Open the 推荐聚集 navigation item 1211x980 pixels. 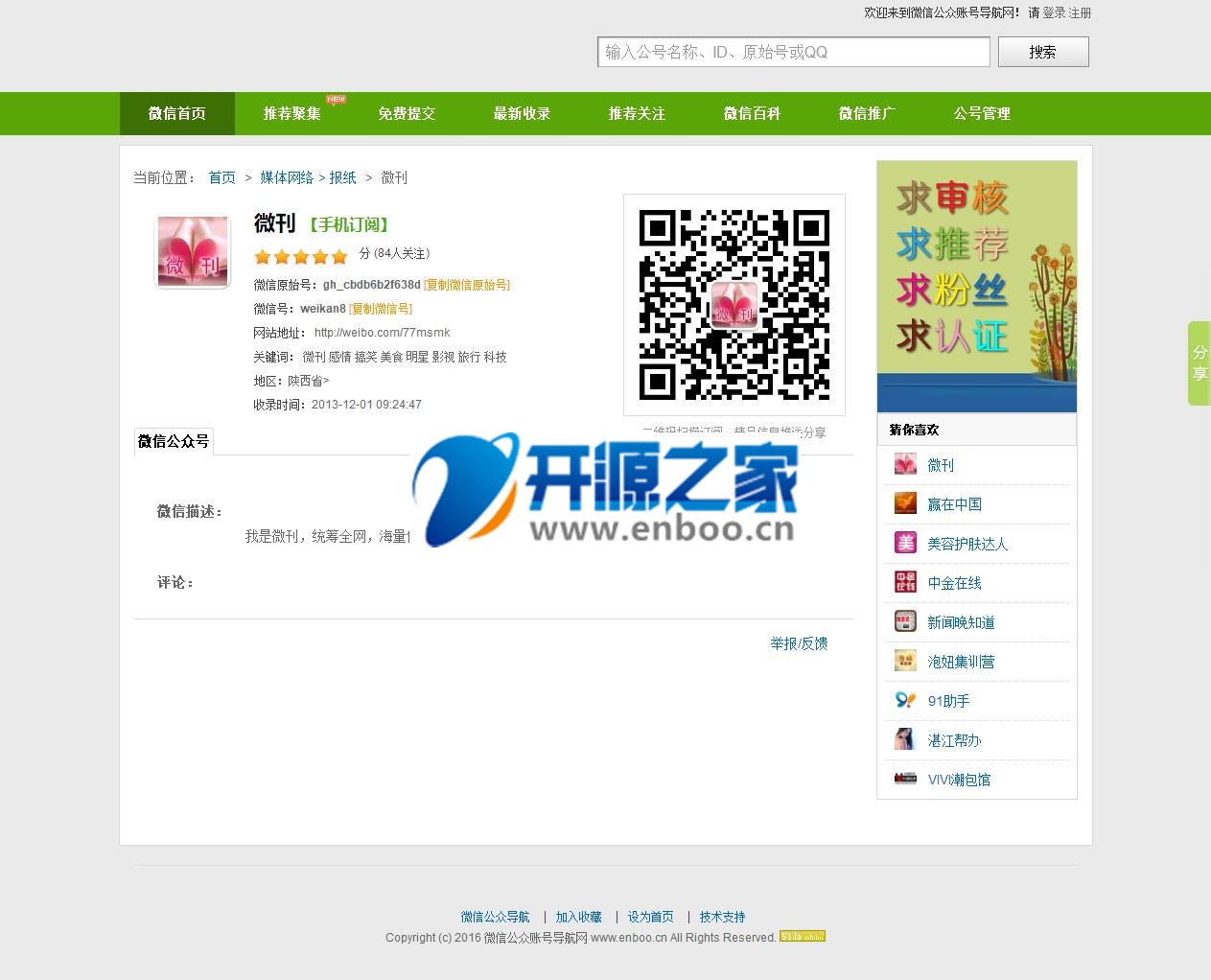click(292, 113)
